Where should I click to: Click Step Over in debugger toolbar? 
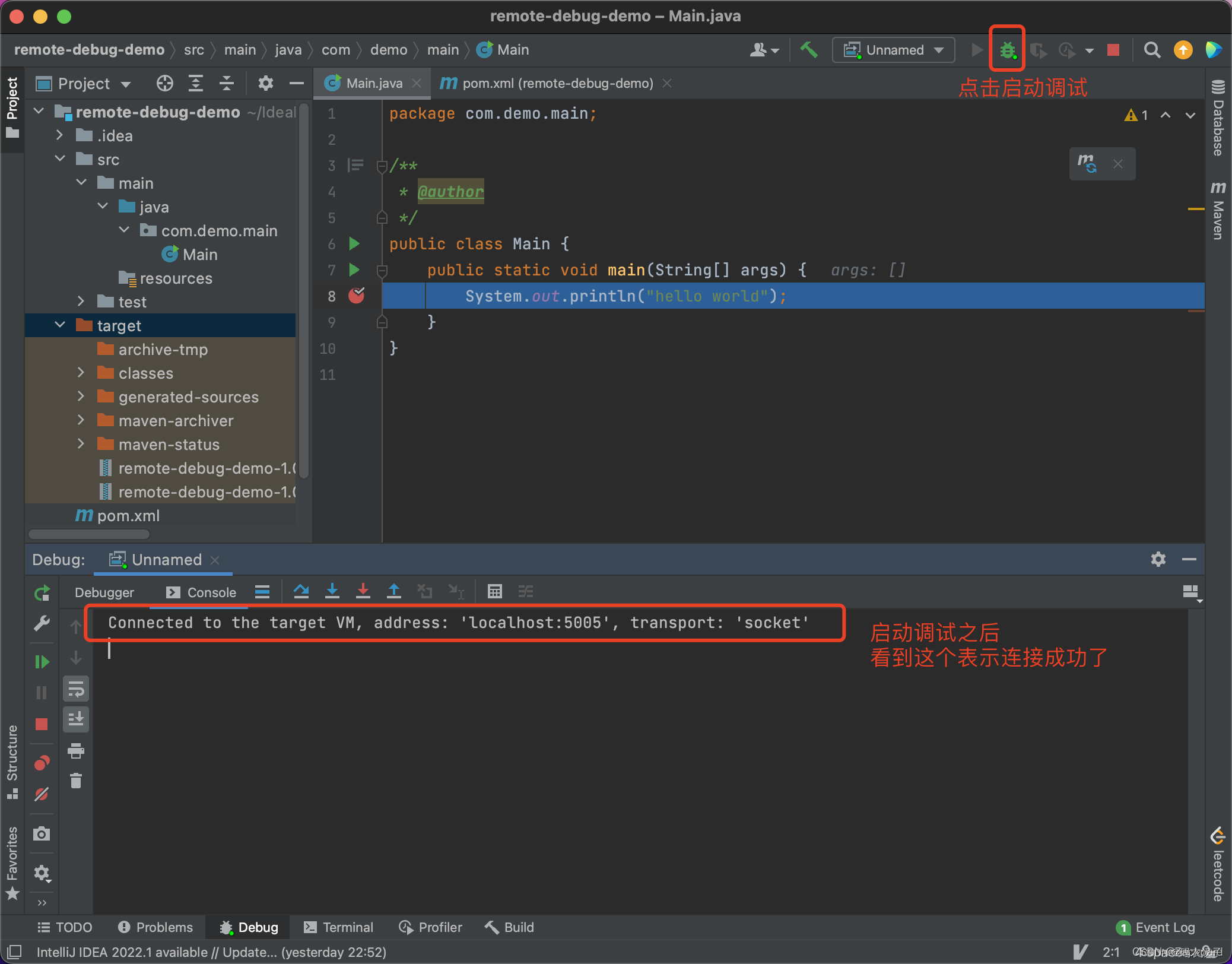301,591
